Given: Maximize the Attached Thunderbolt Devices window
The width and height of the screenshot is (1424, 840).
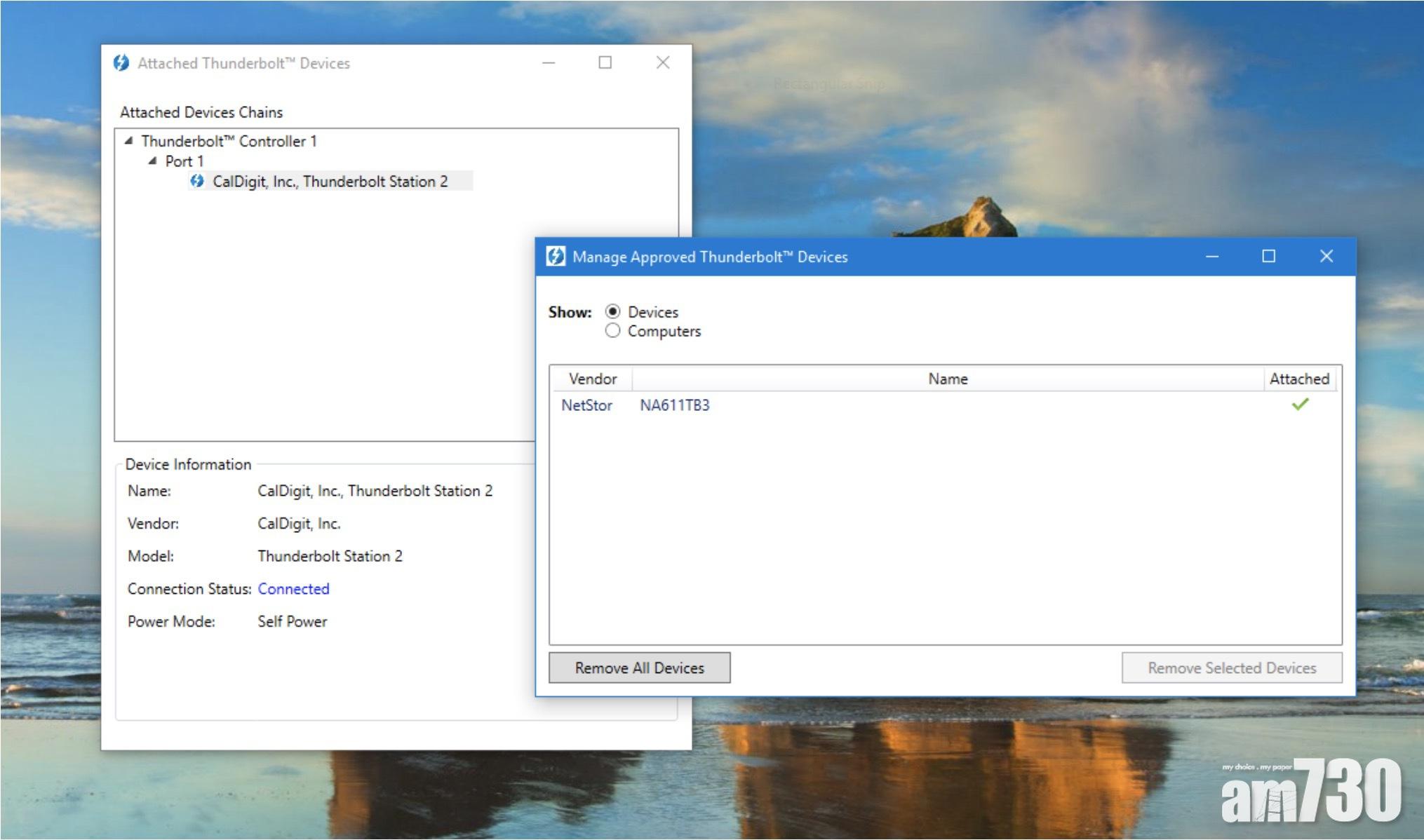Looking at the screenshot, I should coord(605,63).
